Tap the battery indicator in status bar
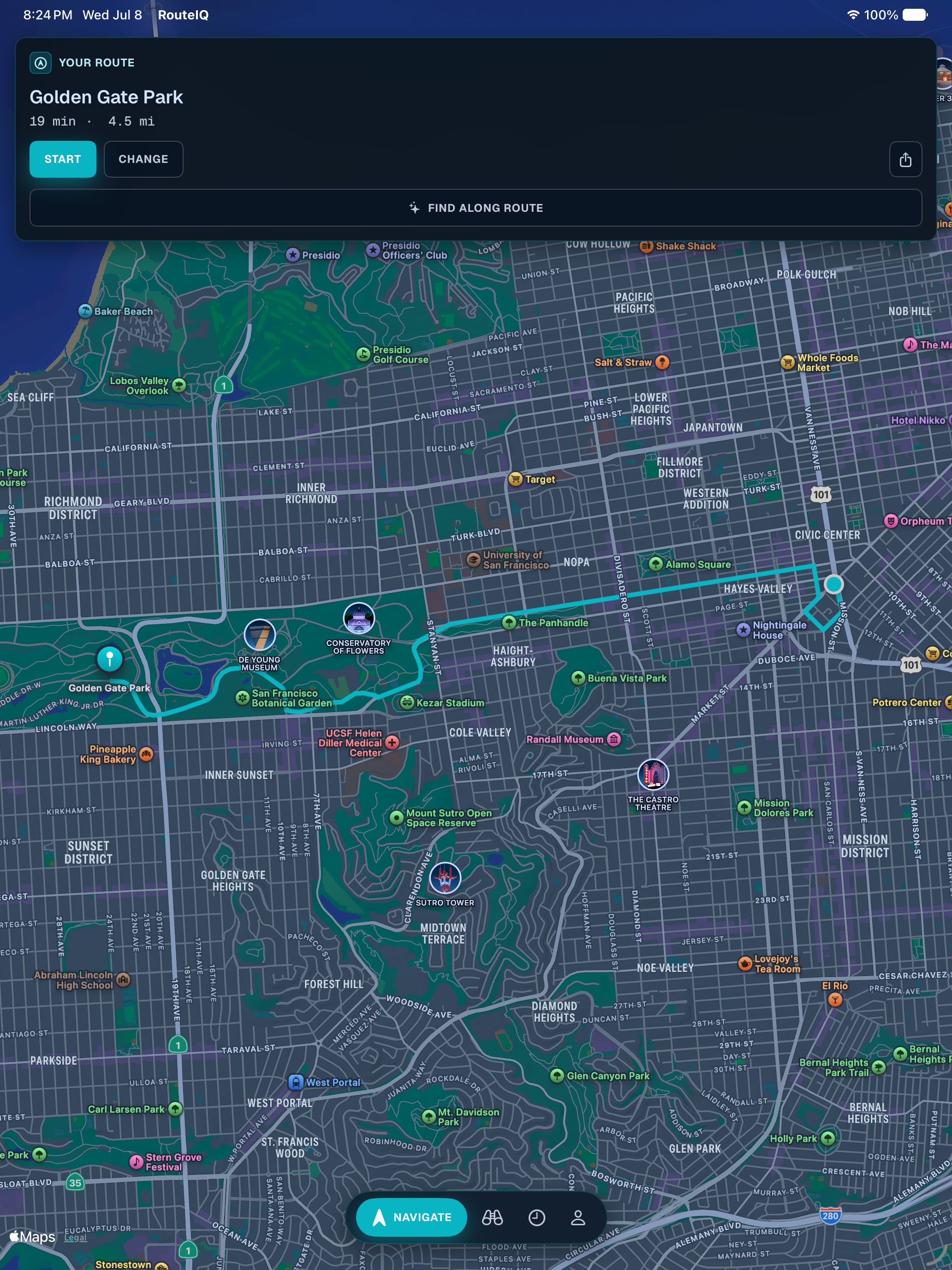This screenshot has width=952, height=1270. coord(915,15)
